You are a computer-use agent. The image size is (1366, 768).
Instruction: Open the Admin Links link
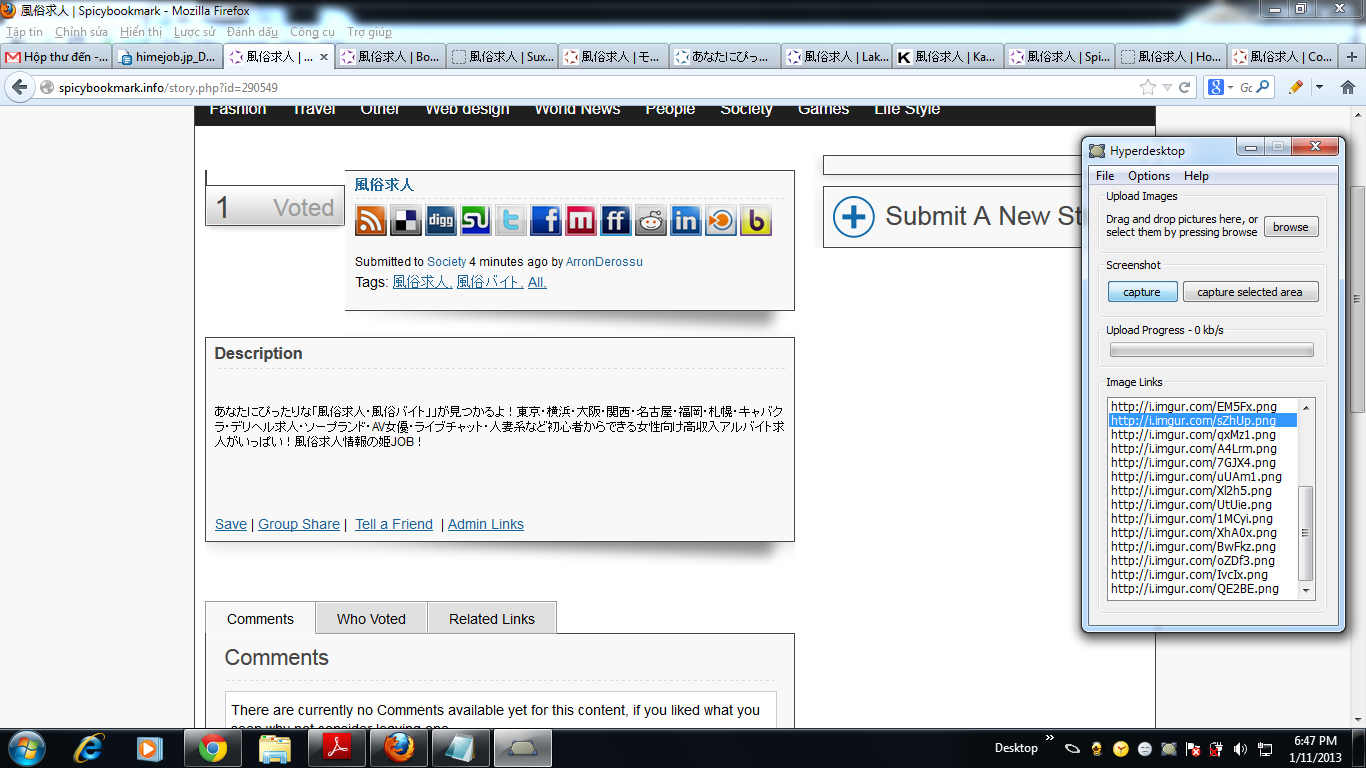(x=486, y=524)
